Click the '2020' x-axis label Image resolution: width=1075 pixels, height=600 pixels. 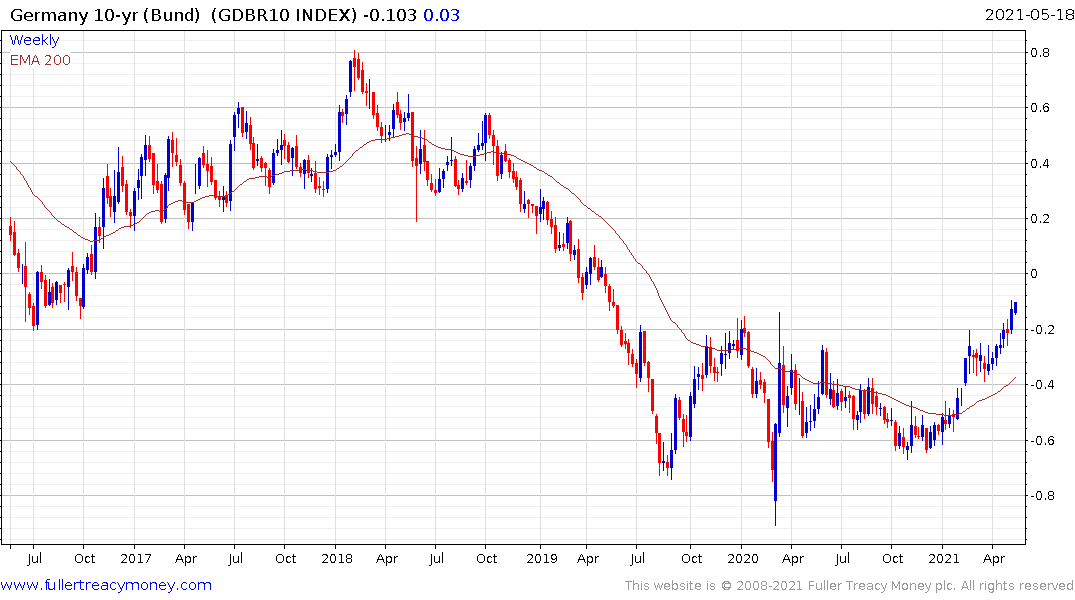pyautogui.click(x=742, y=558)
